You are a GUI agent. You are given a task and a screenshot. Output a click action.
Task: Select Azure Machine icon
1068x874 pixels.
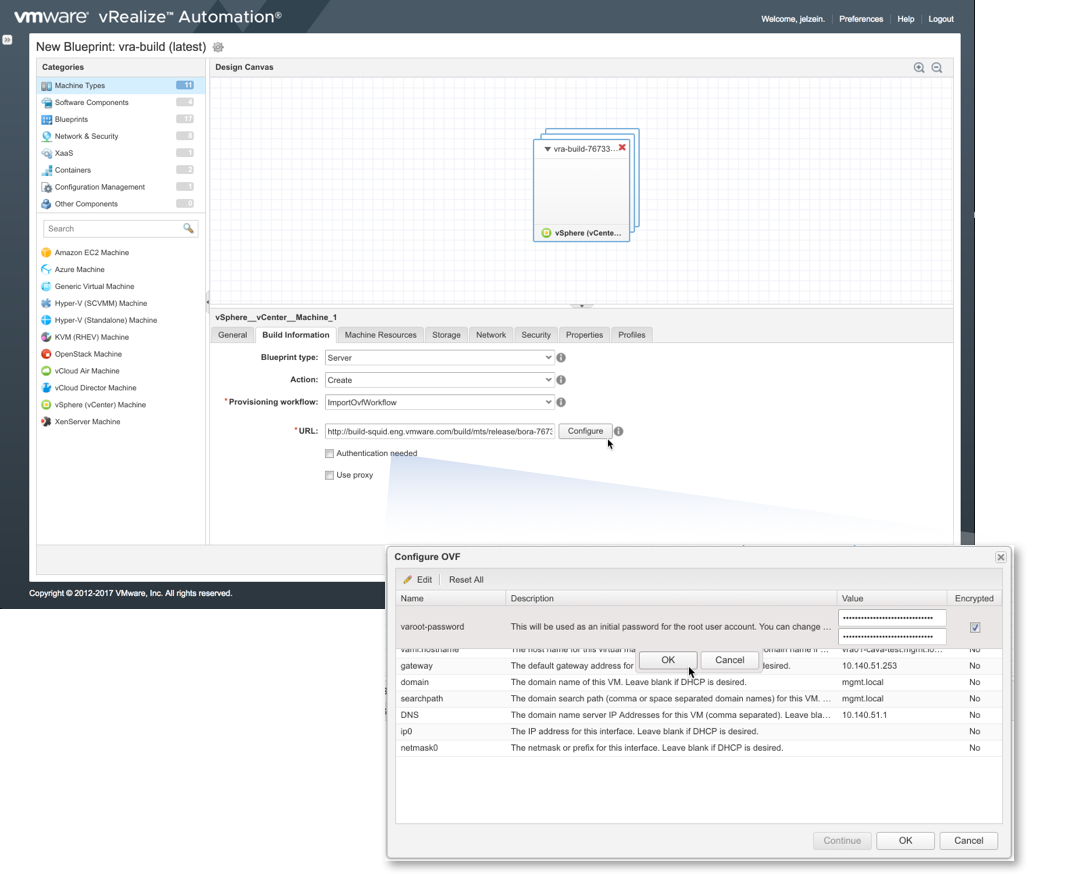tap(46, 270)
